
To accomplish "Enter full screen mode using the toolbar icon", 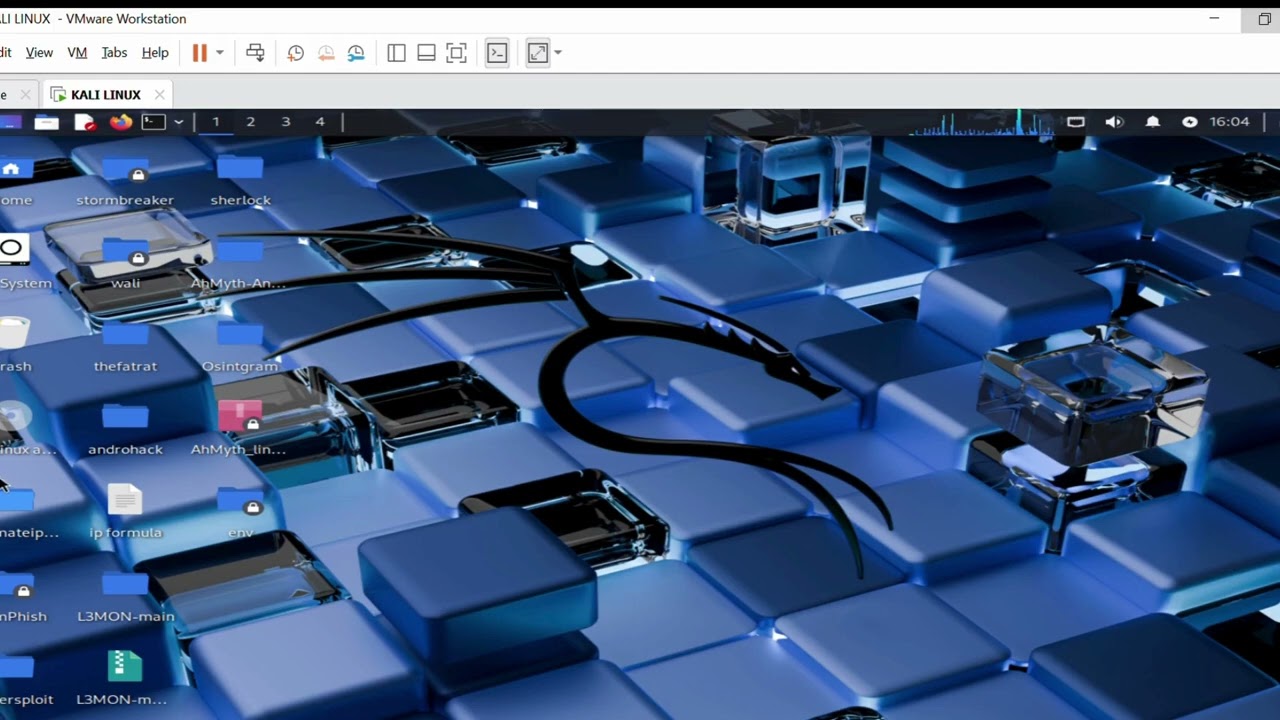I will coord(456,53).
